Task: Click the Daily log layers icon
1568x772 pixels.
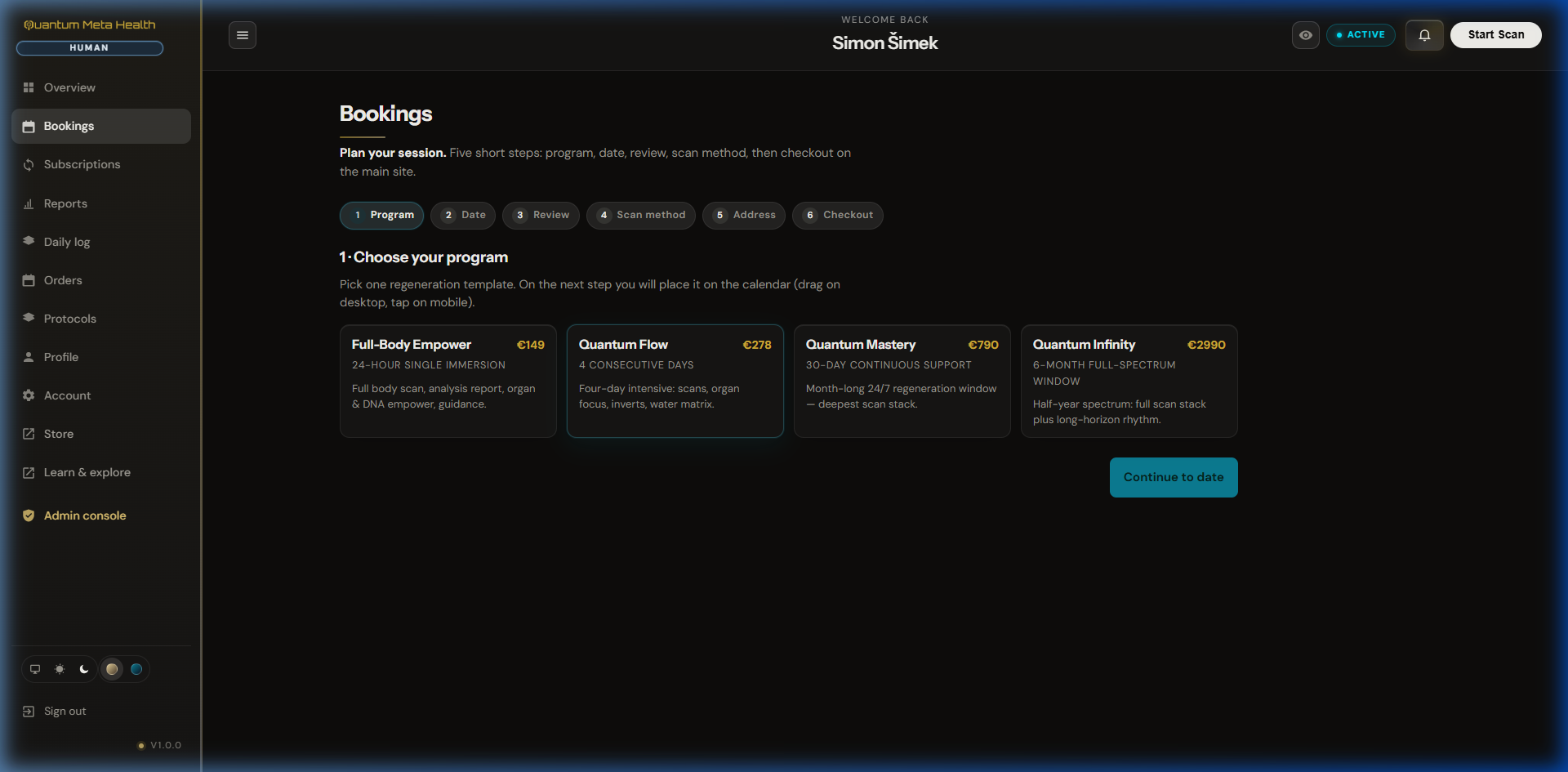Action: [x=29, y=241]
